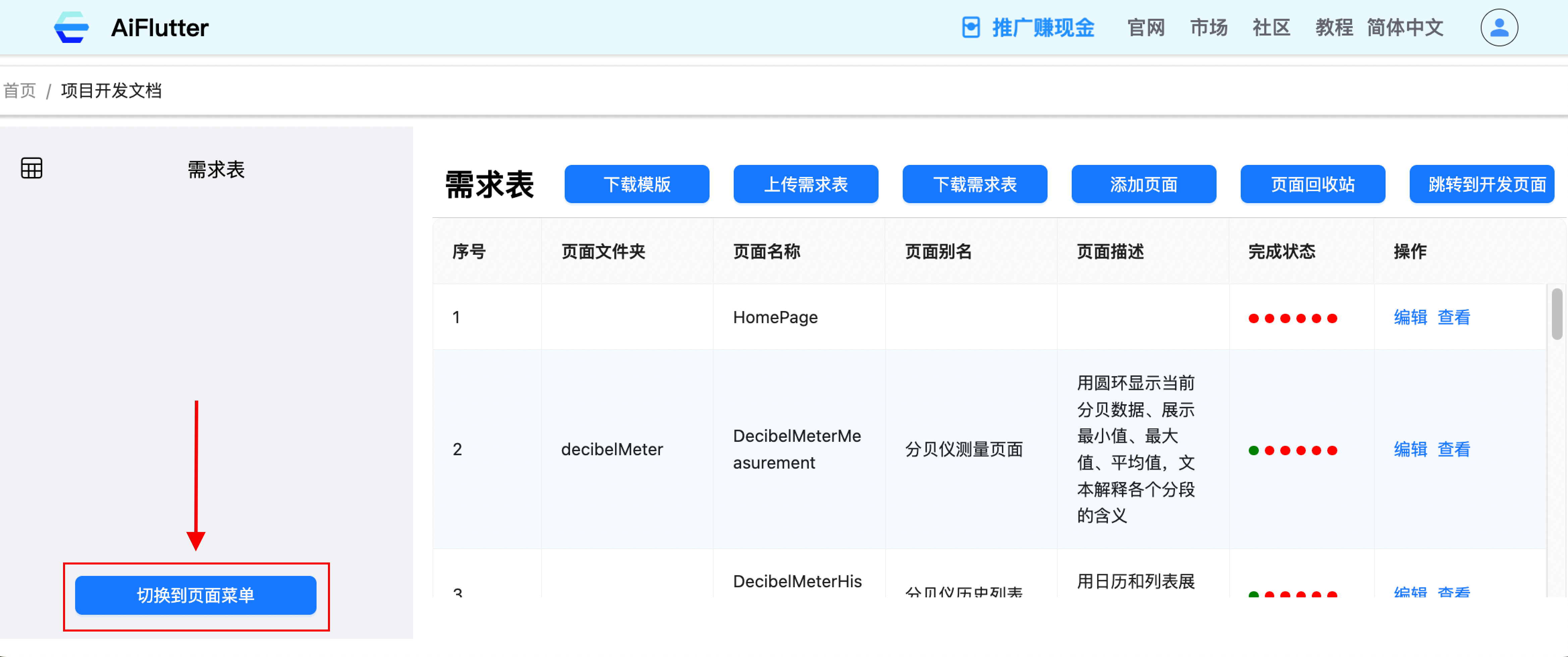Open the 简体中文 language selector

1405,27
